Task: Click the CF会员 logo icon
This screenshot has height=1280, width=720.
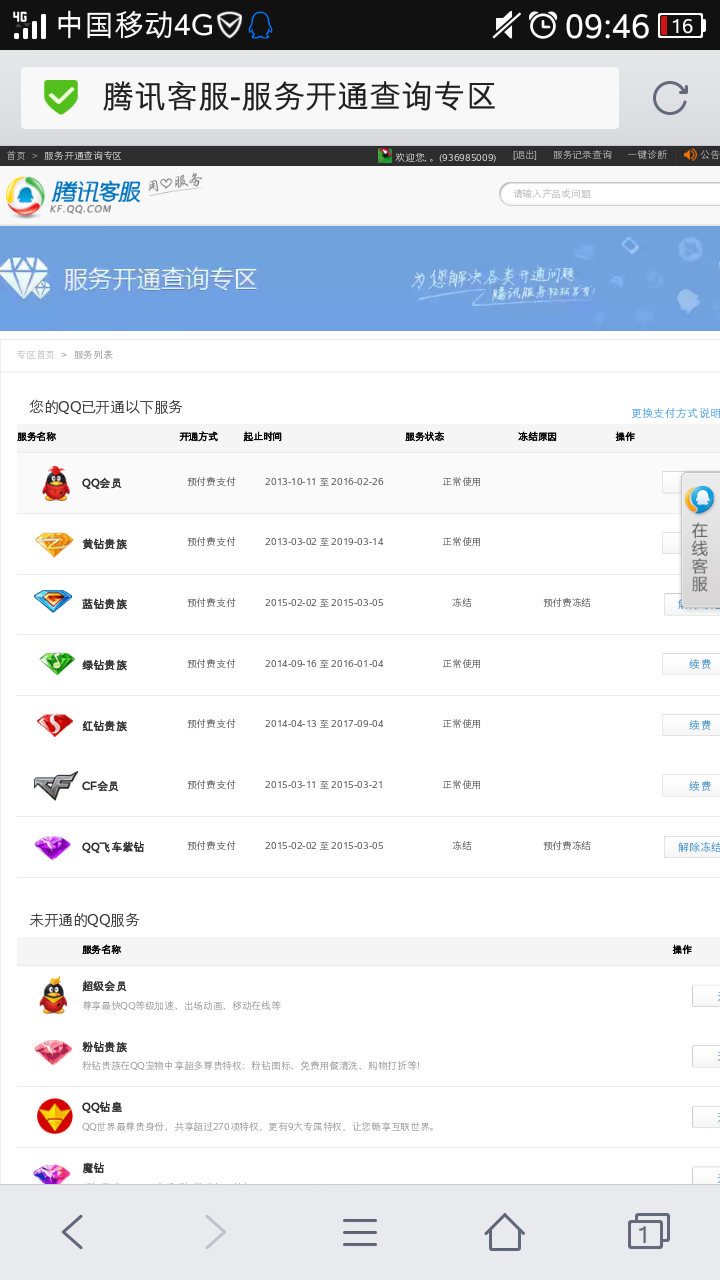Action: coord(55,785)
